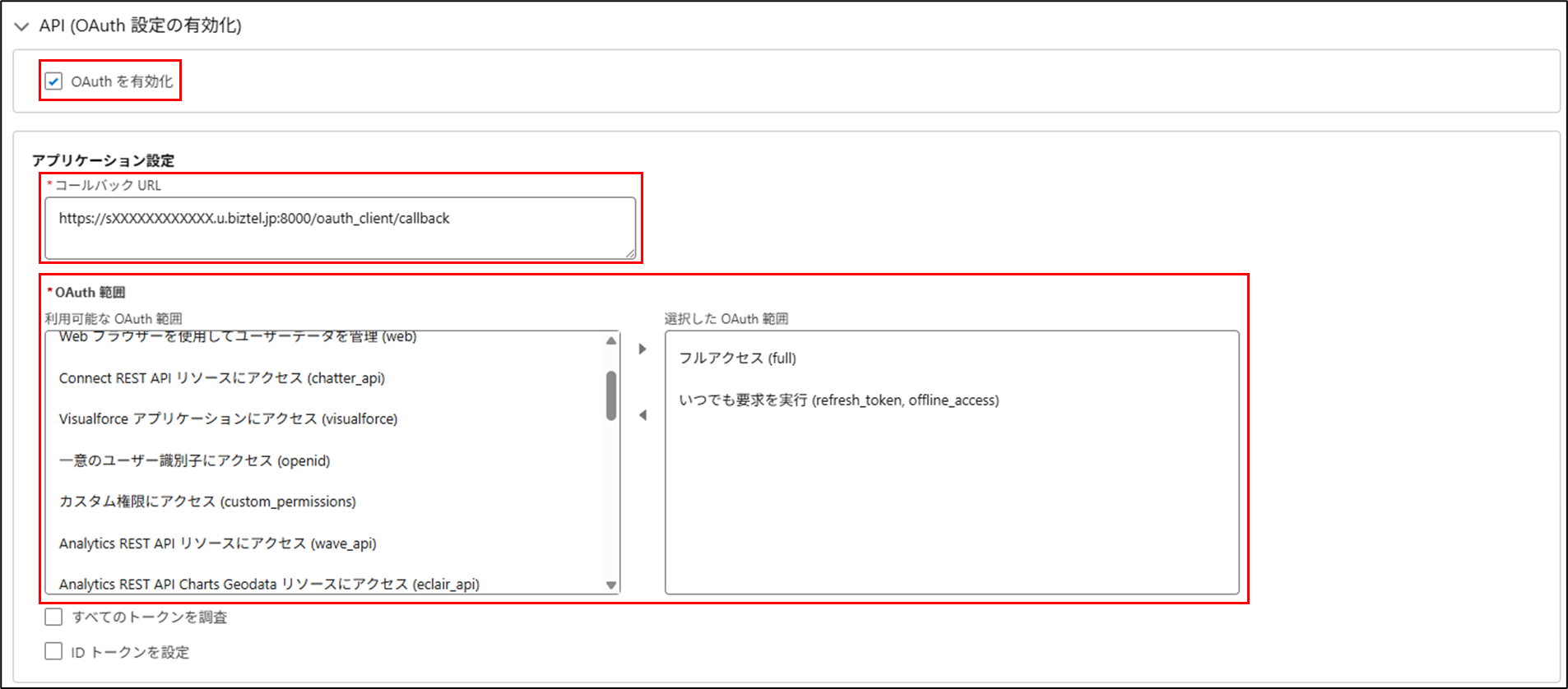Viewport: 1568px width, 689px height.
Task: Select Connect REST API (chatter_api) scope
Action: 222,378
